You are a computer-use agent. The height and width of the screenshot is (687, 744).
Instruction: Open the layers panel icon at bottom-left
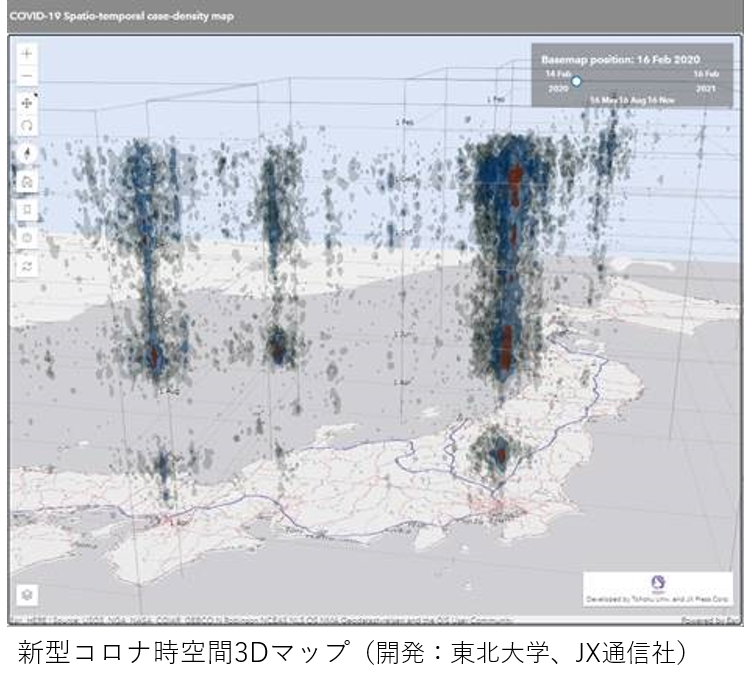tap(27, 594)
